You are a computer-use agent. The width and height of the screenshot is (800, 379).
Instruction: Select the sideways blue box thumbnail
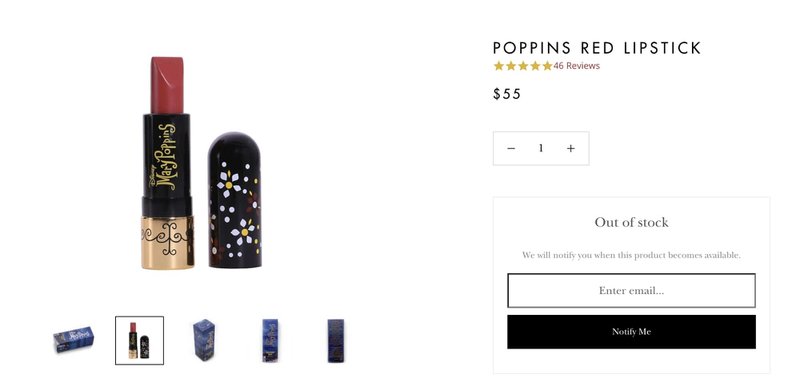pos(73,340)
